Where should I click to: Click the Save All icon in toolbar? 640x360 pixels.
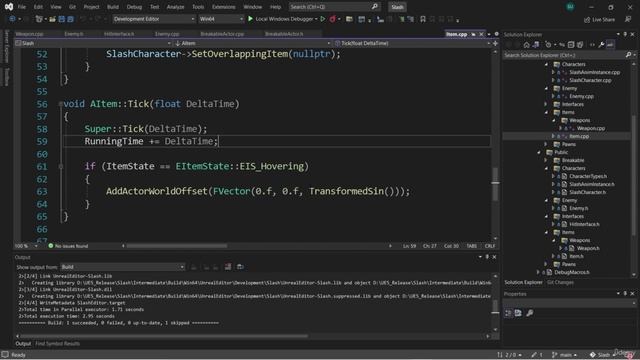[x=70, y=19]
